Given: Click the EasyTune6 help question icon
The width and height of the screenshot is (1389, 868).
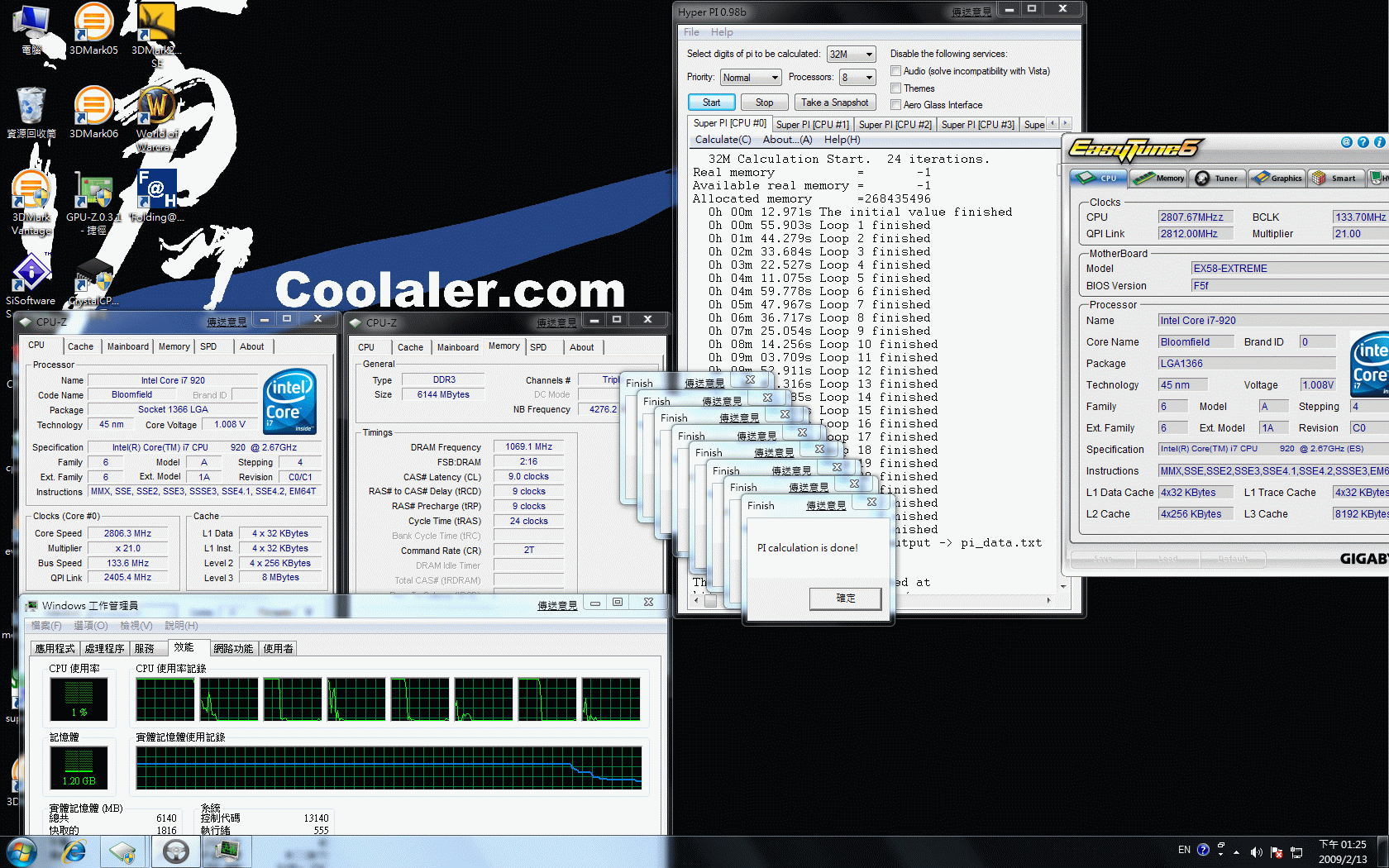Looking at the screenshot, I should click(1363, 142).
